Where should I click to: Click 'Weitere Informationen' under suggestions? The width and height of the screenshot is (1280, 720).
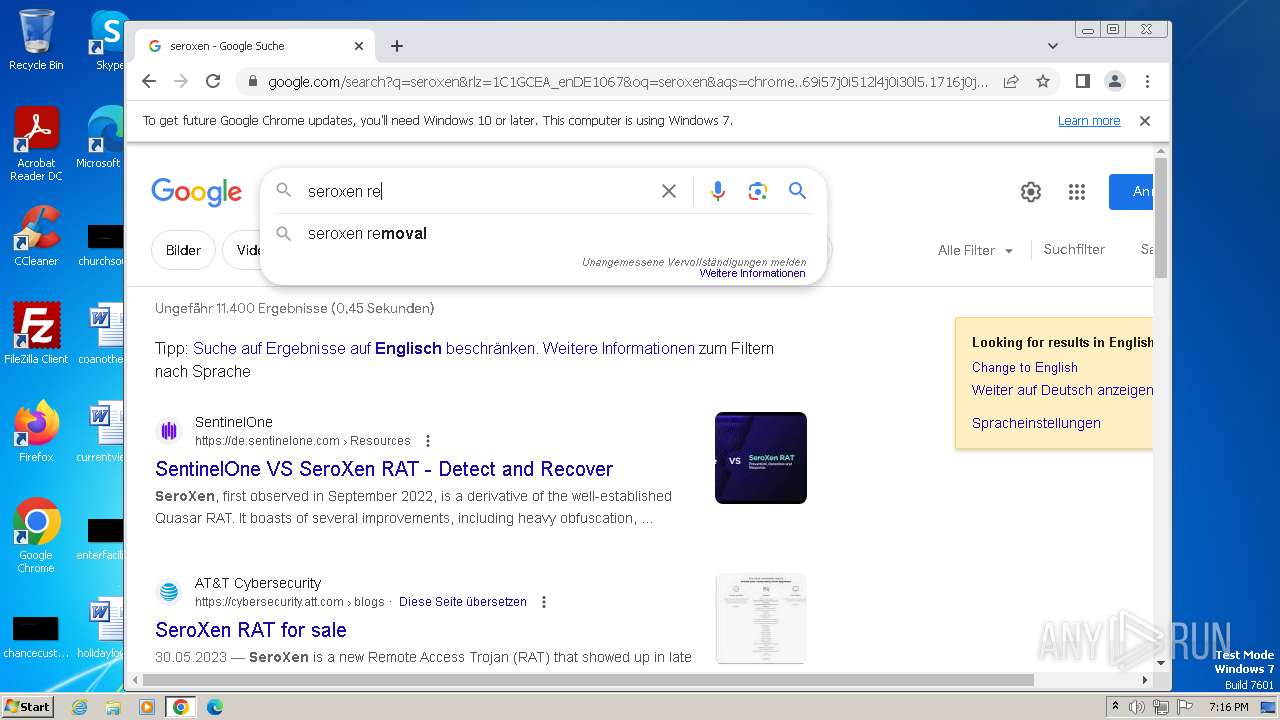(x=752, y=274)
